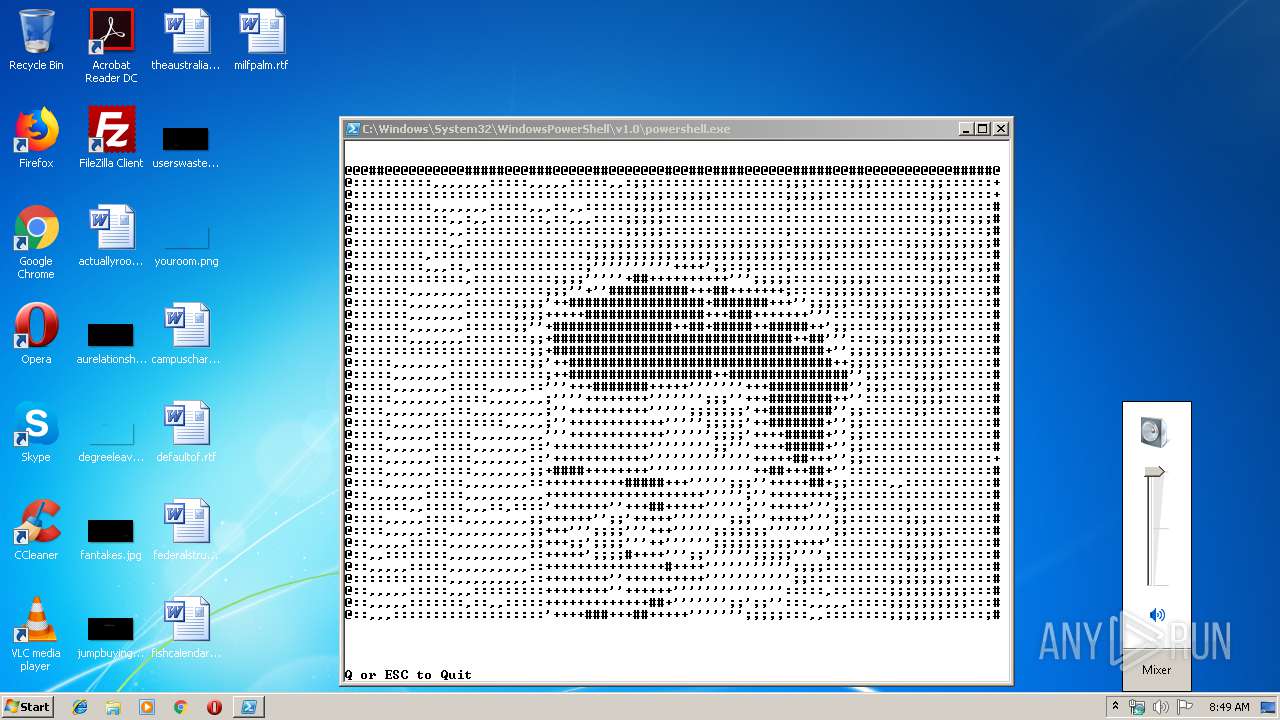This screenshot has width=1280, height=720.
Task: Open defaultof.rtf document
Action: 186,432
